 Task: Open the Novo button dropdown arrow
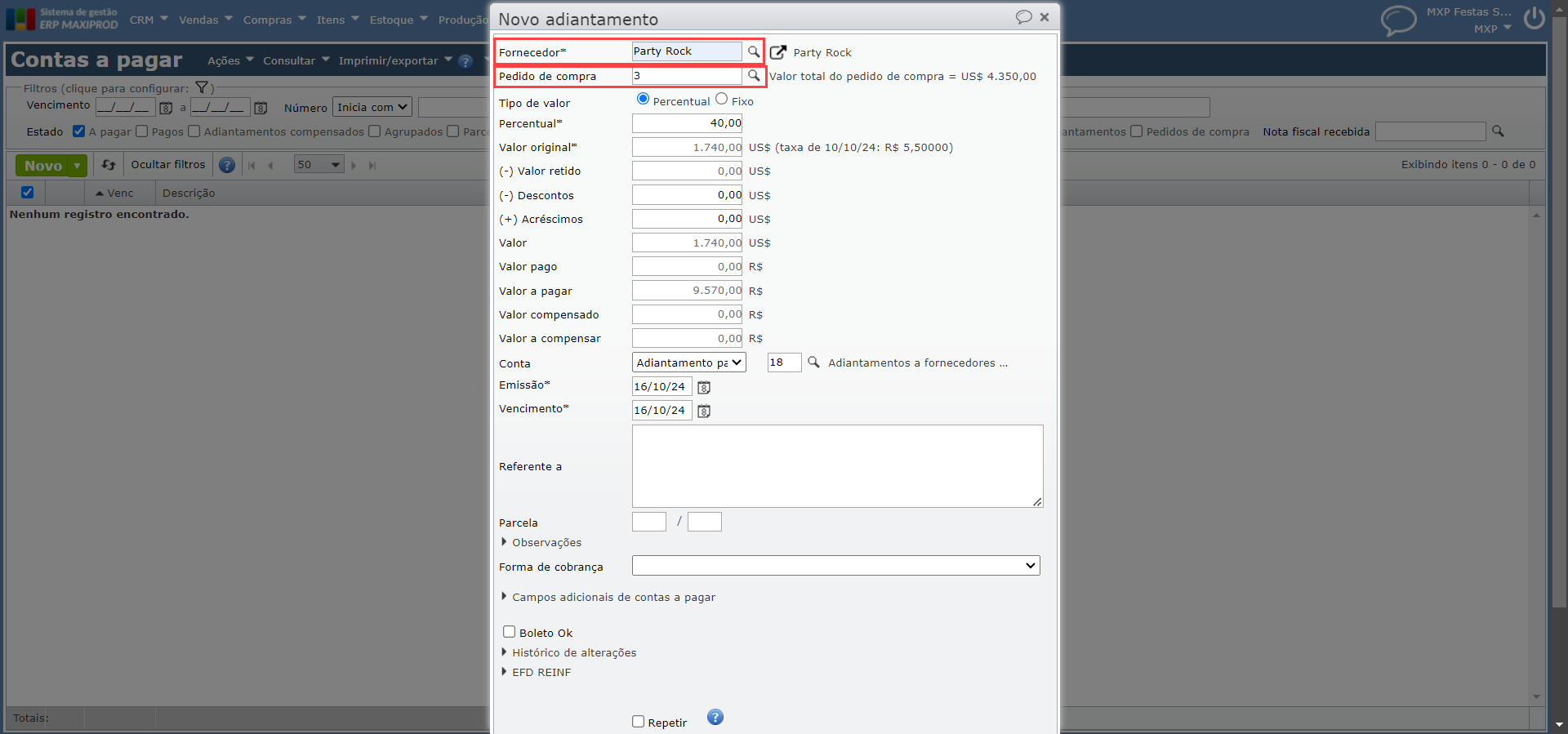[x=78, y=166]
